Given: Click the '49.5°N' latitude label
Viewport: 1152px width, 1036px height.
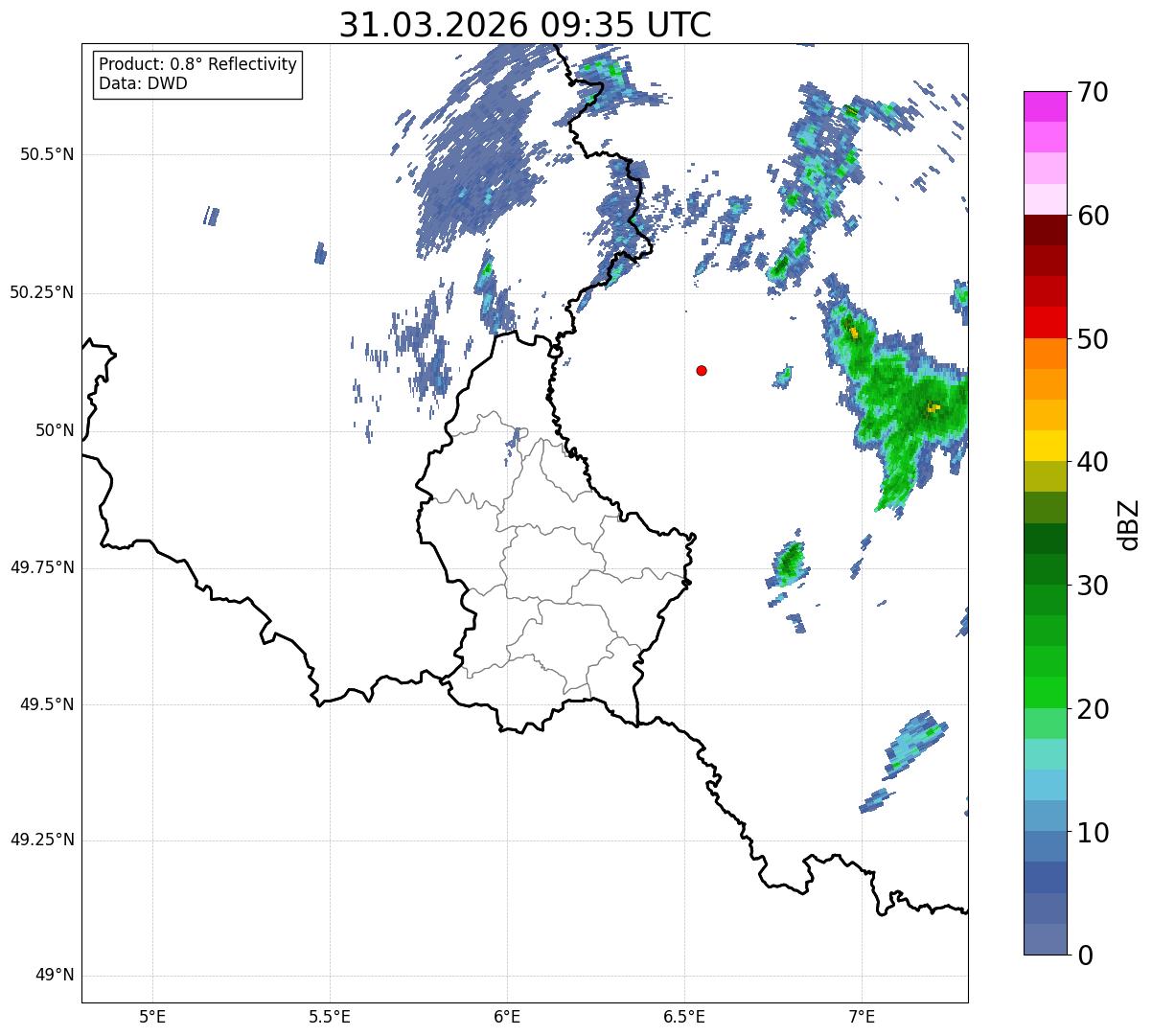Looking at the screenshot, I should click(x=47, y=704).
